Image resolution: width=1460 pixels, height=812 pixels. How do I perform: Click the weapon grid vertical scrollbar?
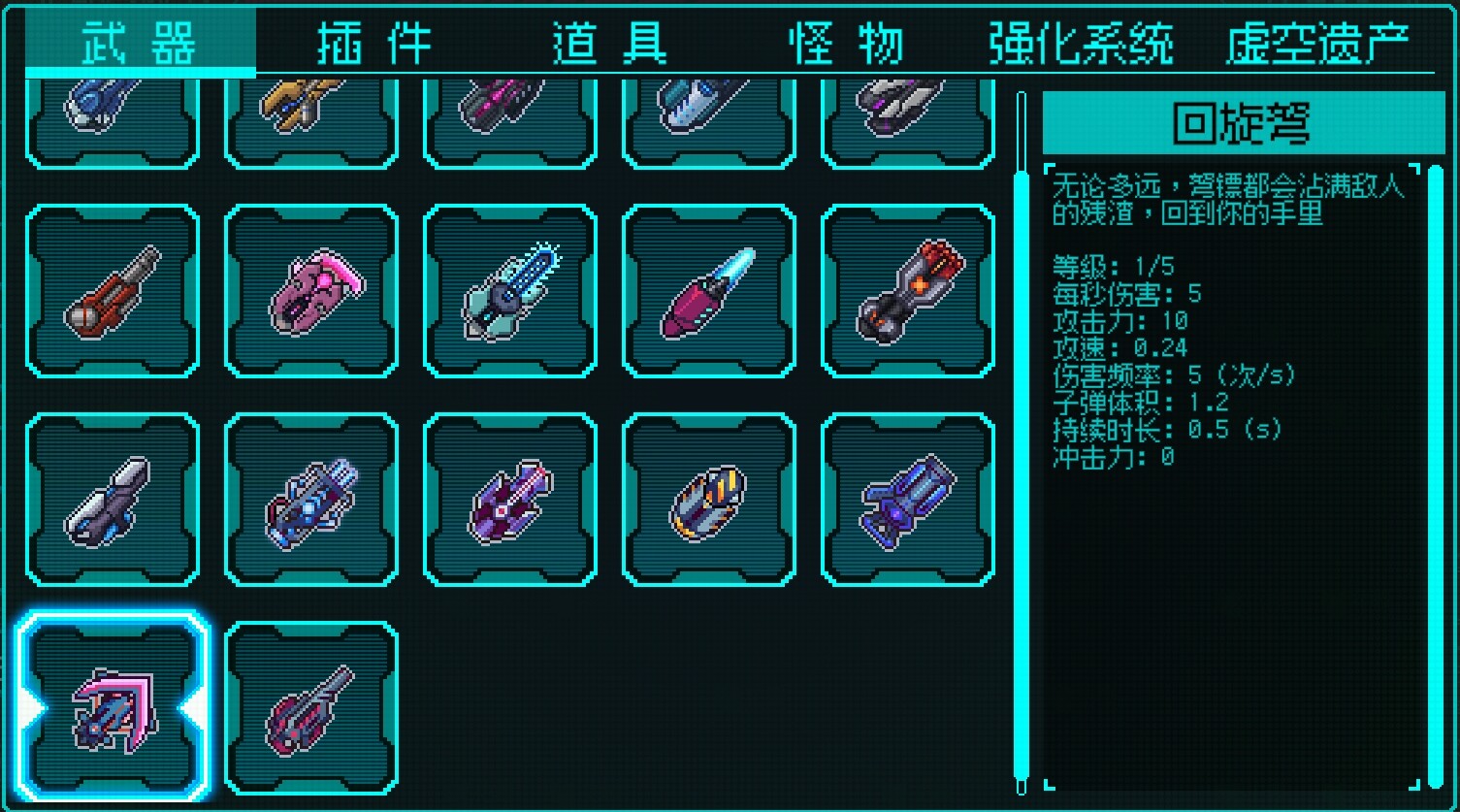pos(1021,443)
